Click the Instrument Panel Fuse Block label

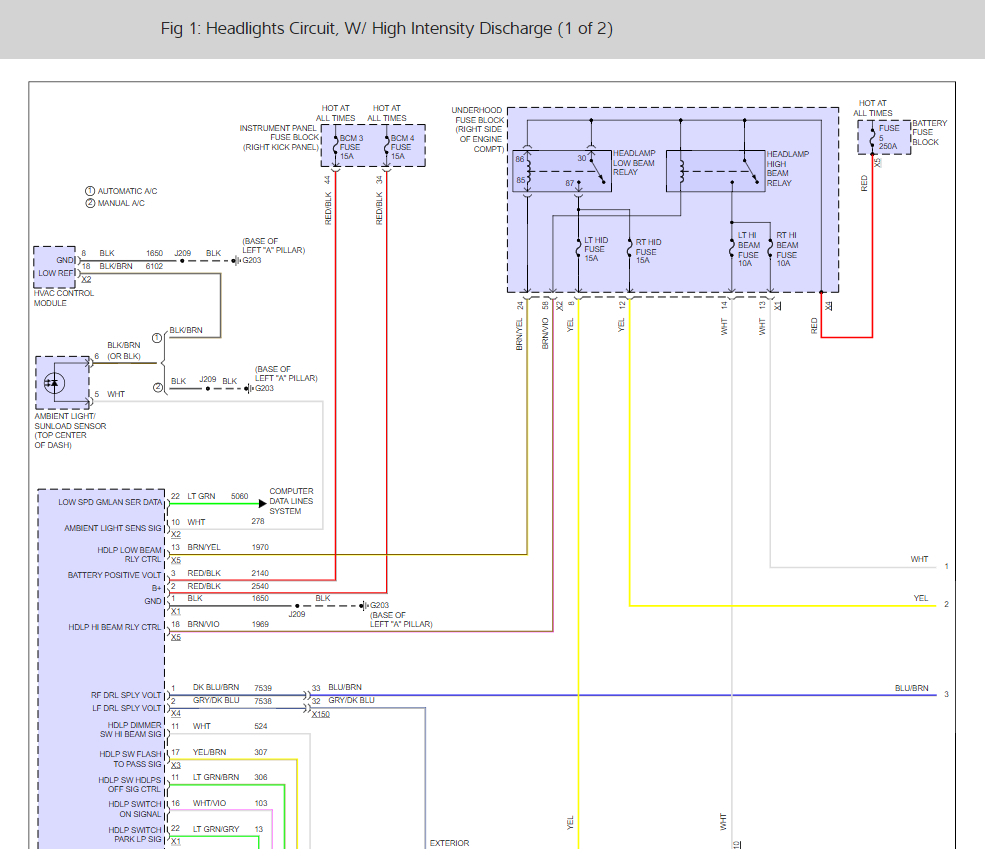click(279, 138)
